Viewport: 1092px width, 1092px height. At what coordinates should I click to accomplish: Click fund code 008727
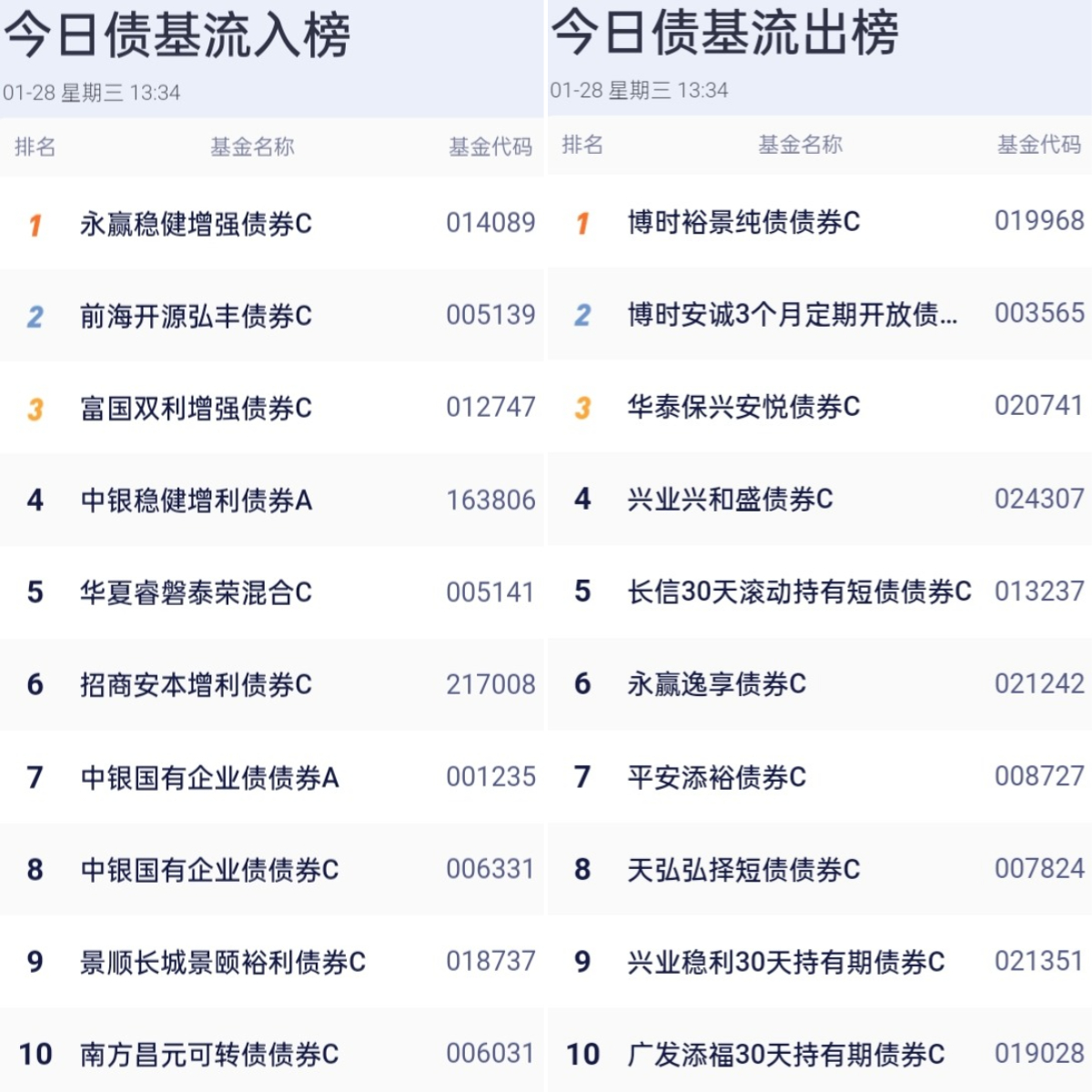pos(1039,776)
